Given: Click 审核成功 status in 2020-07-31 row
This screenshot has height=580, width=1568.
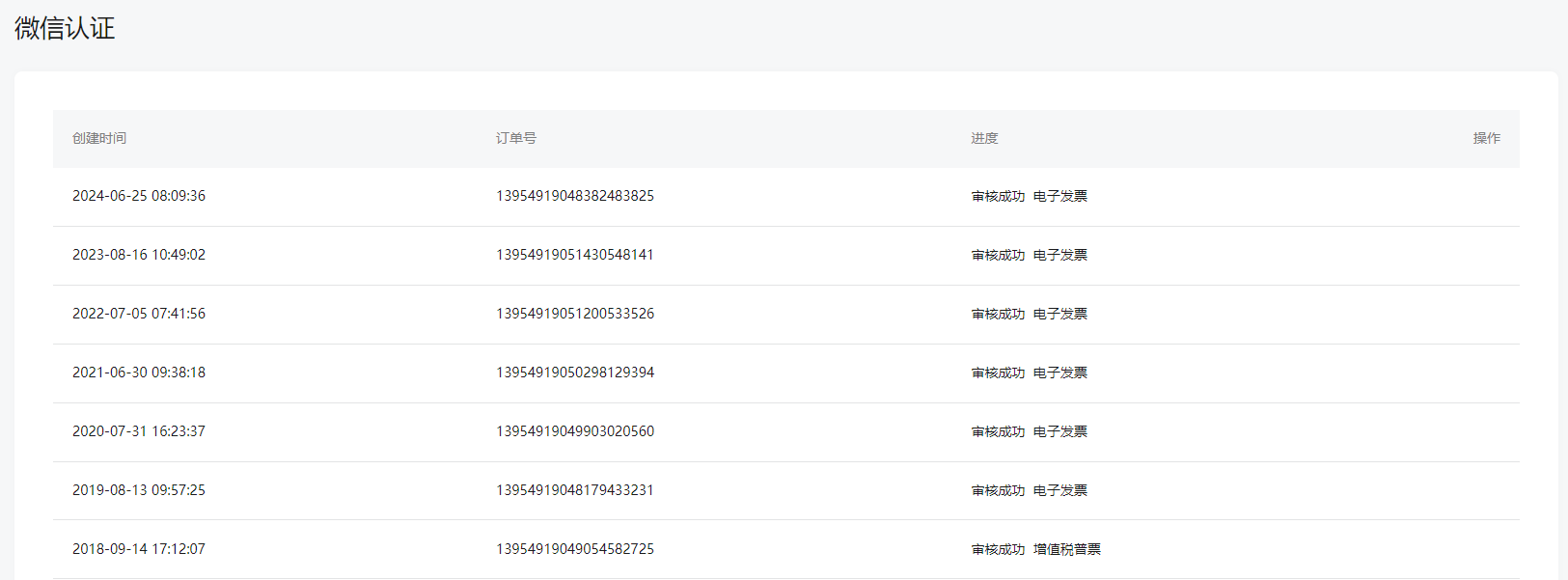Looking at the screenshot, I should [998, 431].
